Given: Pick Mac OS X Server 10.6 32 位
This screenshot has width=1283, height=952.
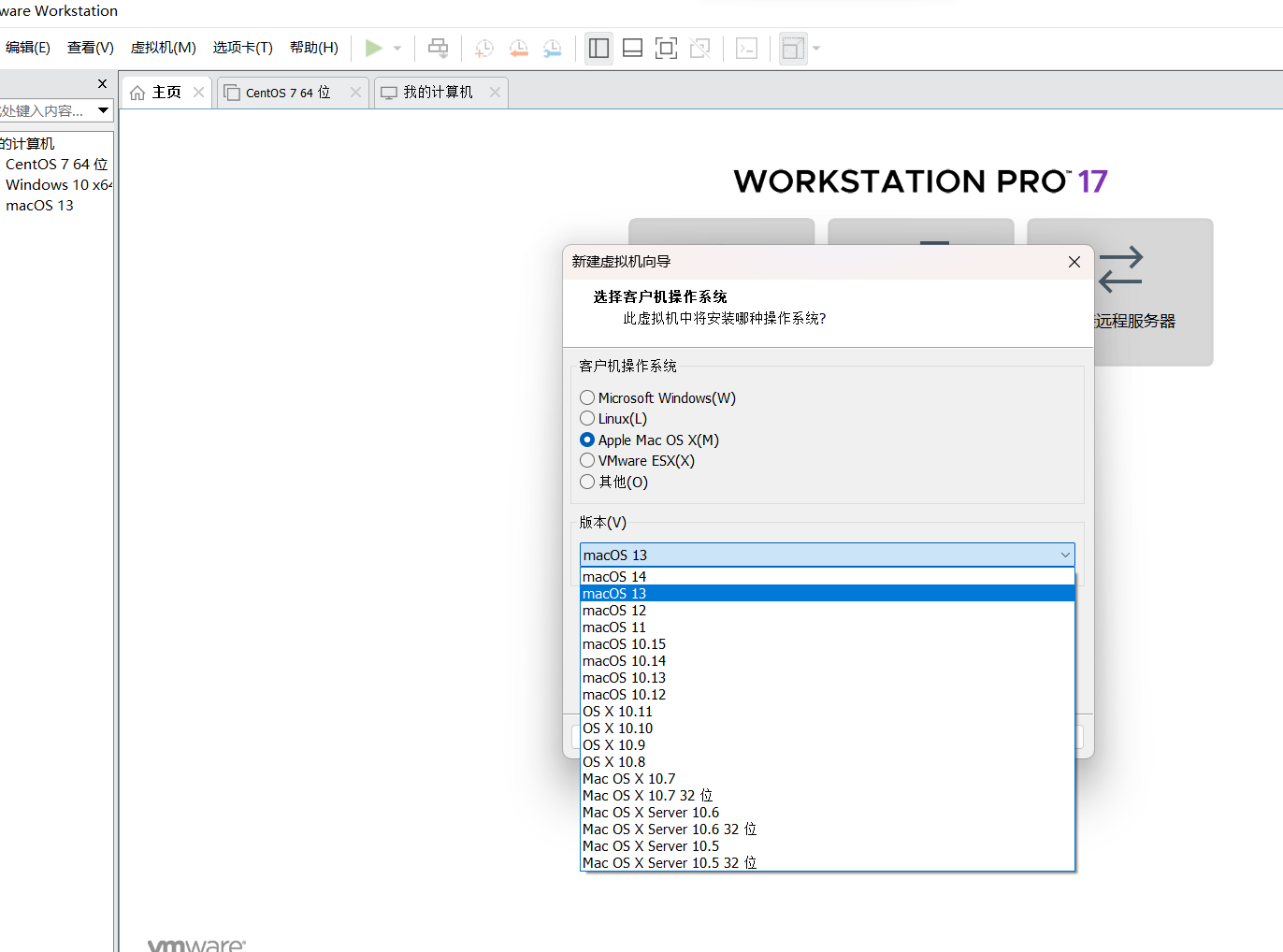Looking at the screenshot, I should click(x=828, y=829).
